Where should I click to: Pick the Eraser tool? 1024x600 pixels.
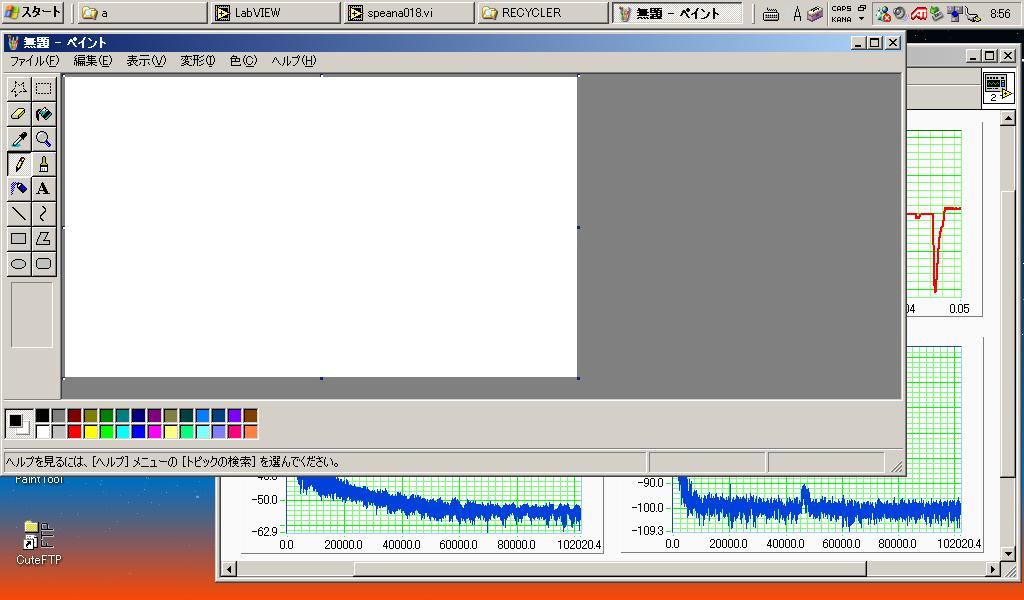[19, 114]
